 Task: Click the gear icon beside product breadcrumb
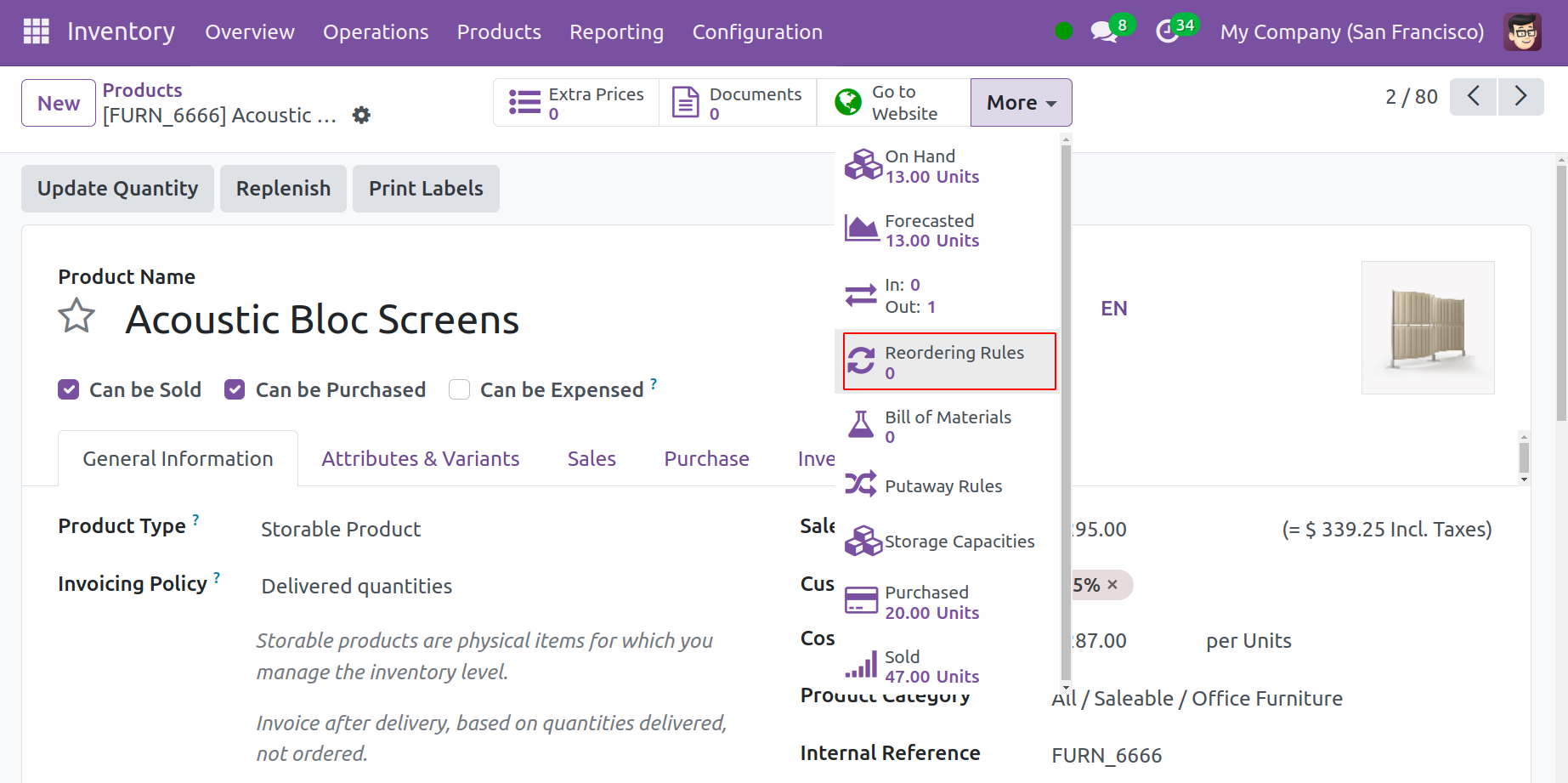361,115
